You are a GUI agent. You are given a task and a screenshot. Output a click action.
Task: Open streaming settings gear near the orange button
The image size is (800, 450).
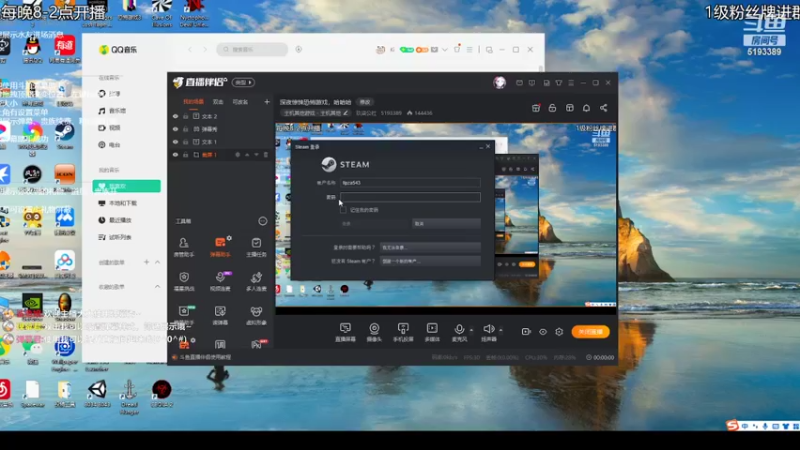(x=559, y=332)
